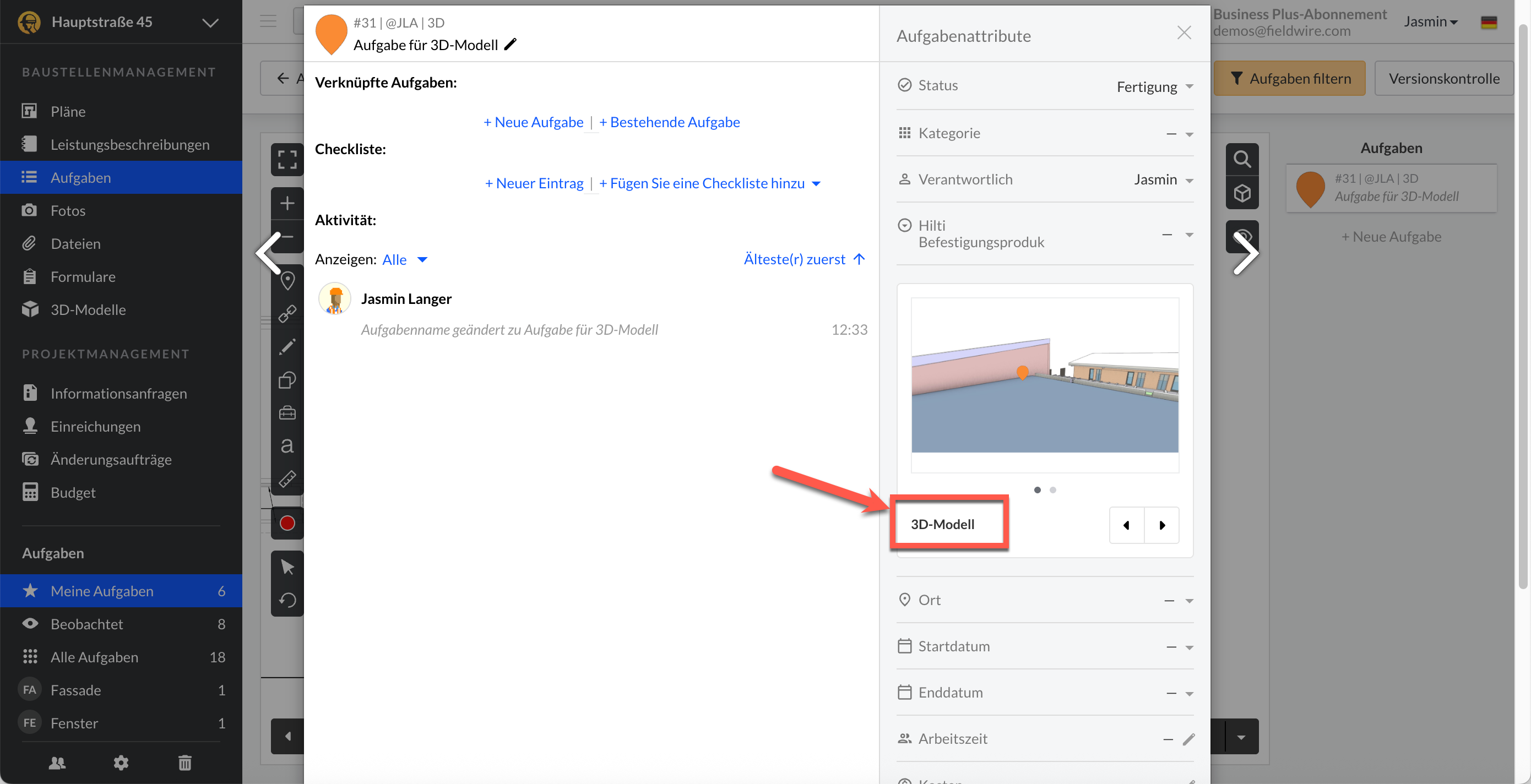Pick the red color swatch tool

tap(287, 522)
